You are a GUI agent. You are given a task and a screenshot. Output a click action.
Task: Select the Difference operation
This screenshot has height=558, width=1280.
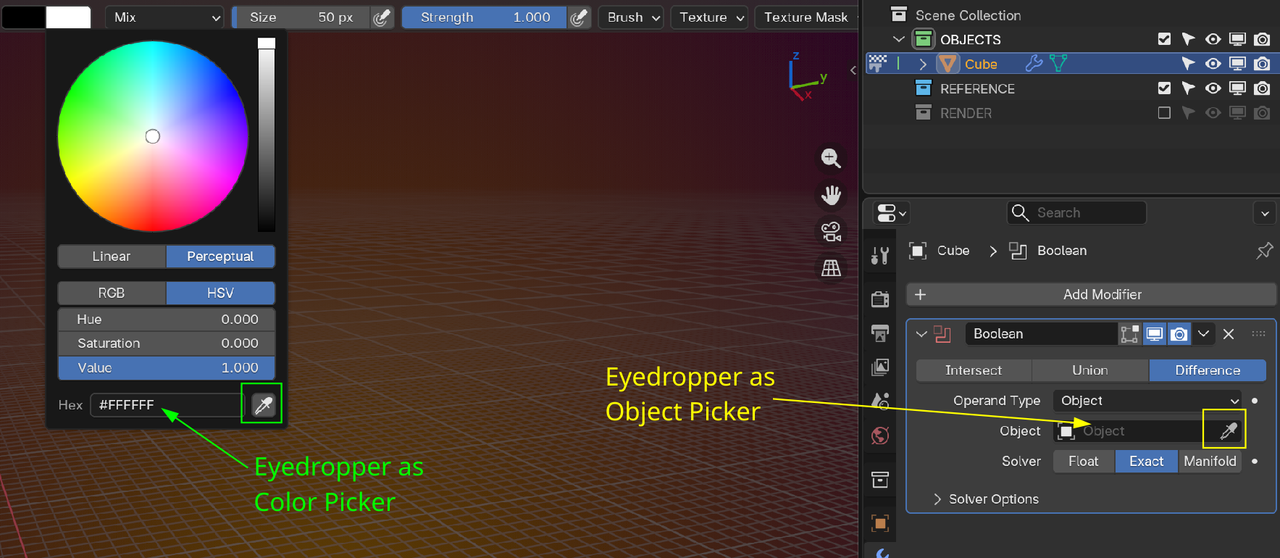(1208, 370)
